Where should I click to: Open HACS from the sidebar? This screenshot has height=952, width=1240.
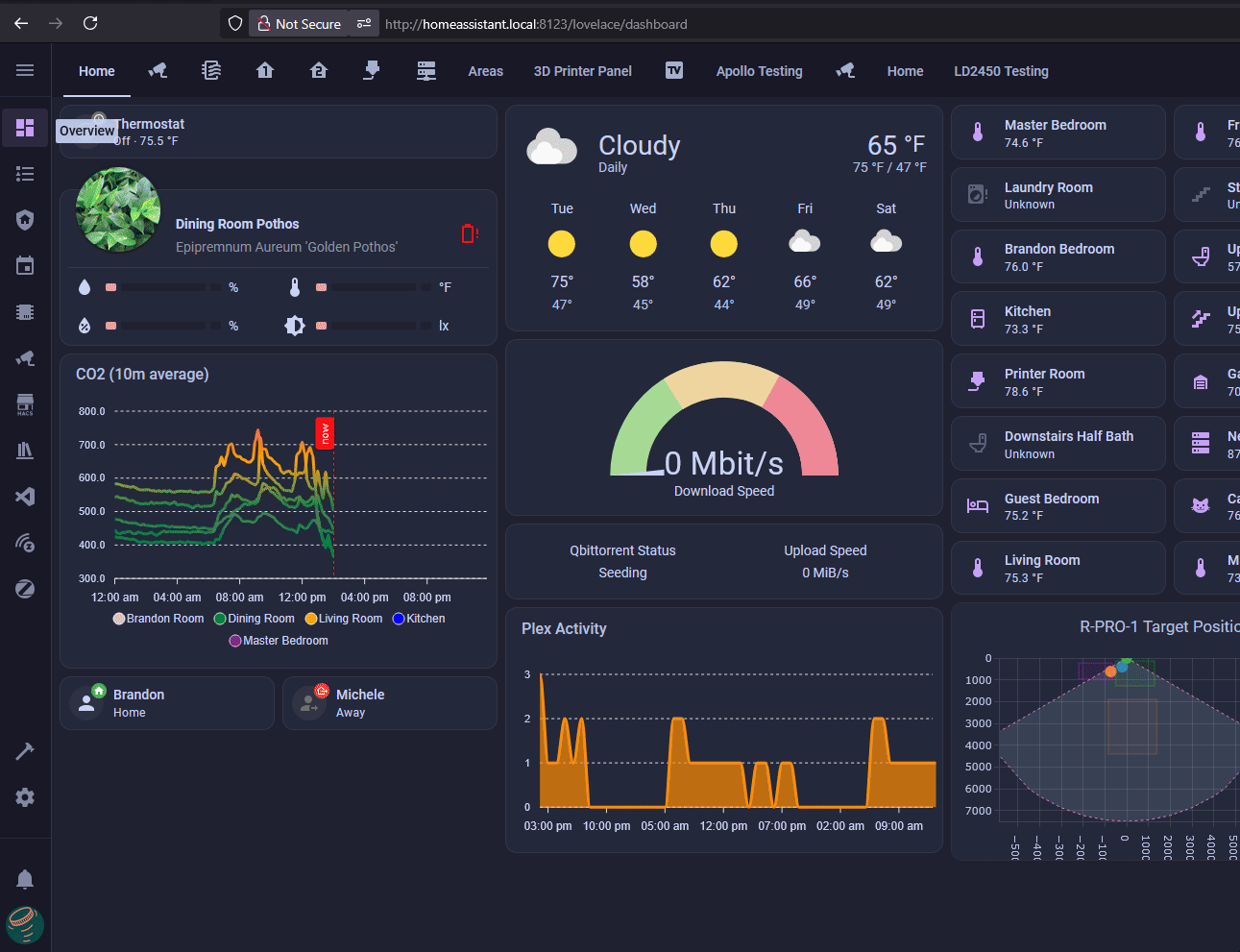coord(25,404)
